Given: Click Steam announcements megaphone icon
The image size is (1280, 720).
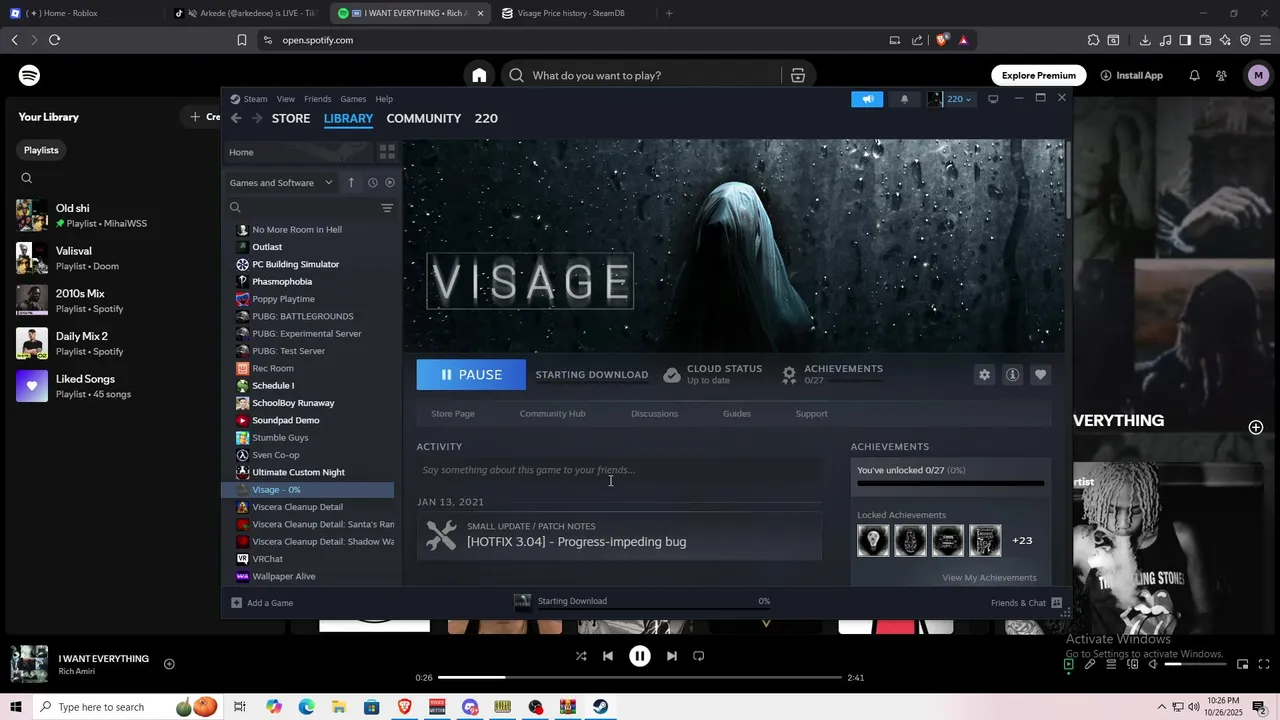Looking at the screenshot, I should click(x=867, y=99).
